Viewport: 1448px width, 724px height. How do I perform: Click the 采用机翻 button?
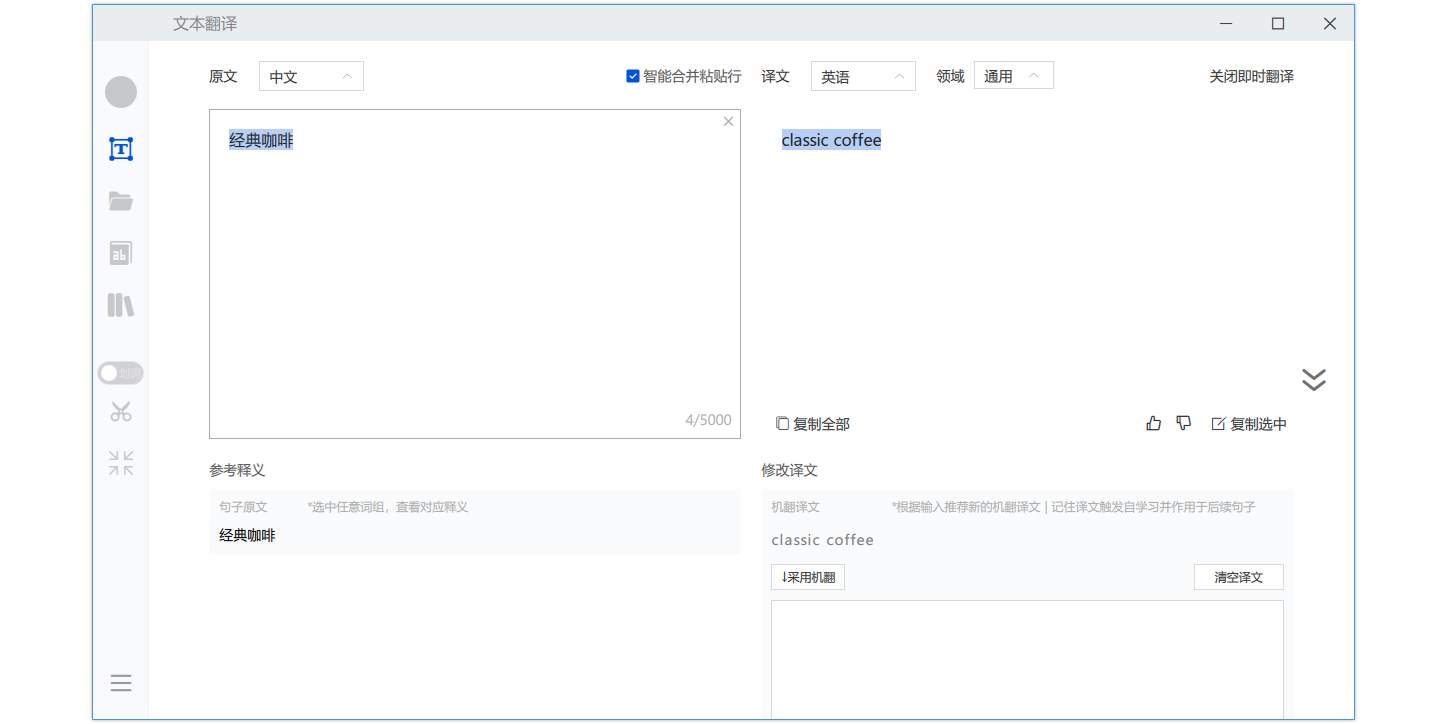(808, 577)
